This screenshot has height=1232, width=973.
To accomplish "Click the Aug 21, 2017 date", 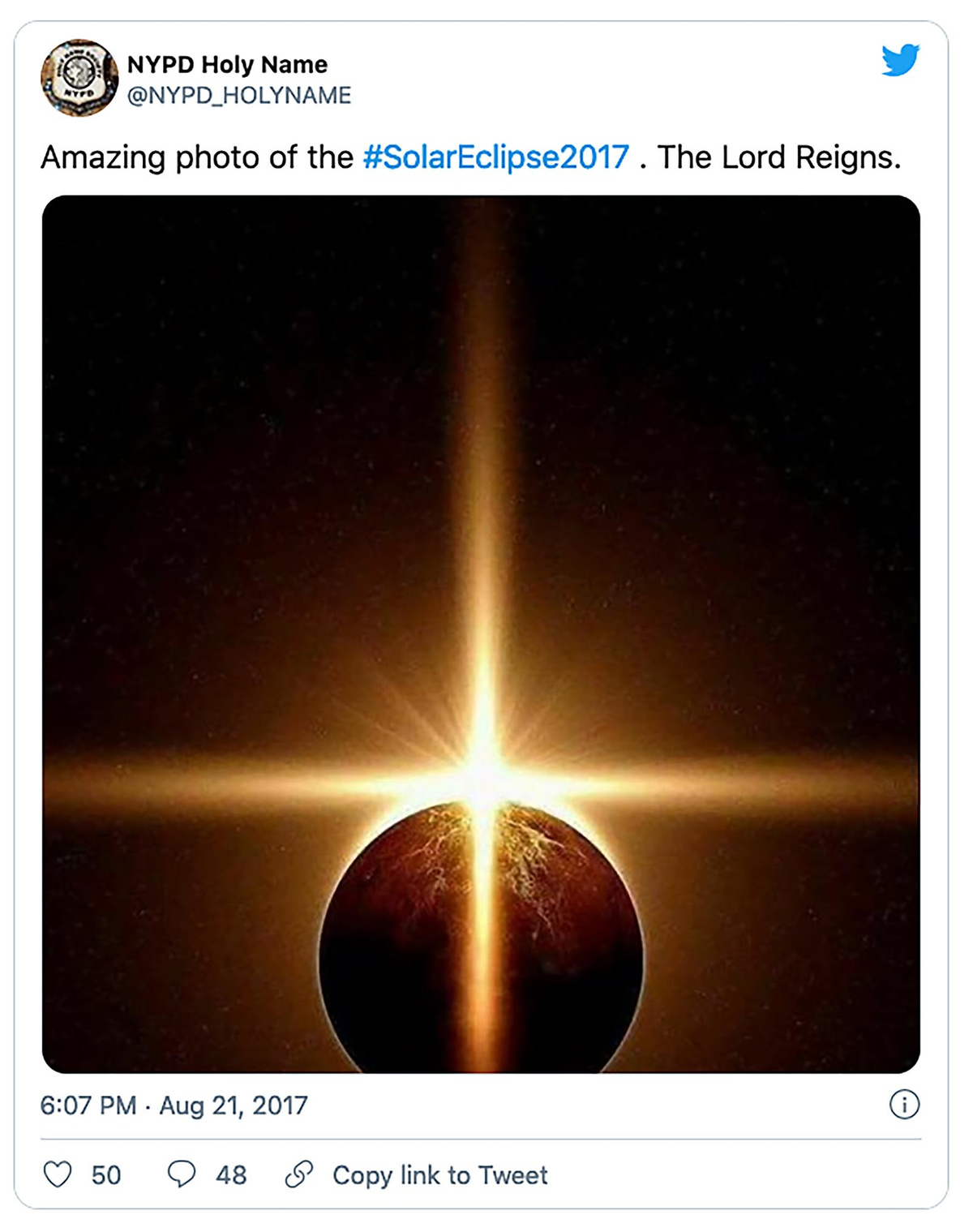I will [x=234, y=1105].
